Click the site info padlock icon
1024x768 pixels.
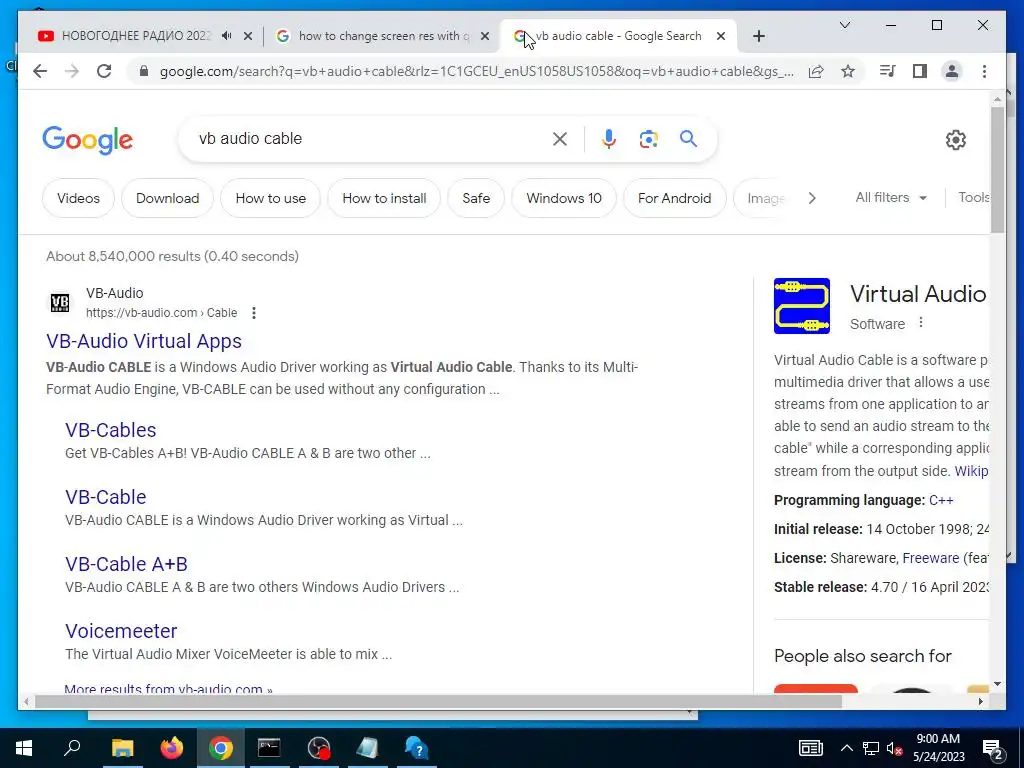coord(144,71)
